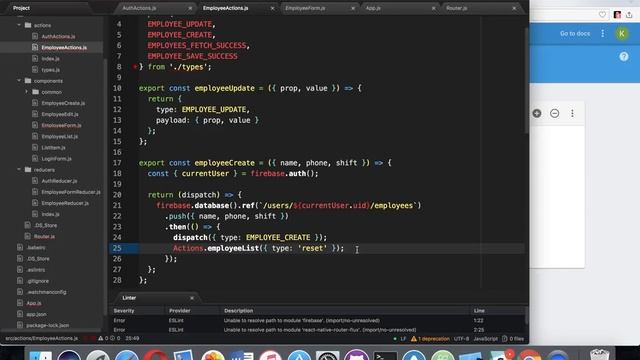Screen dimensions: 640x360
Task: Open Router.js in the project tree
Action: click(44, 236)
